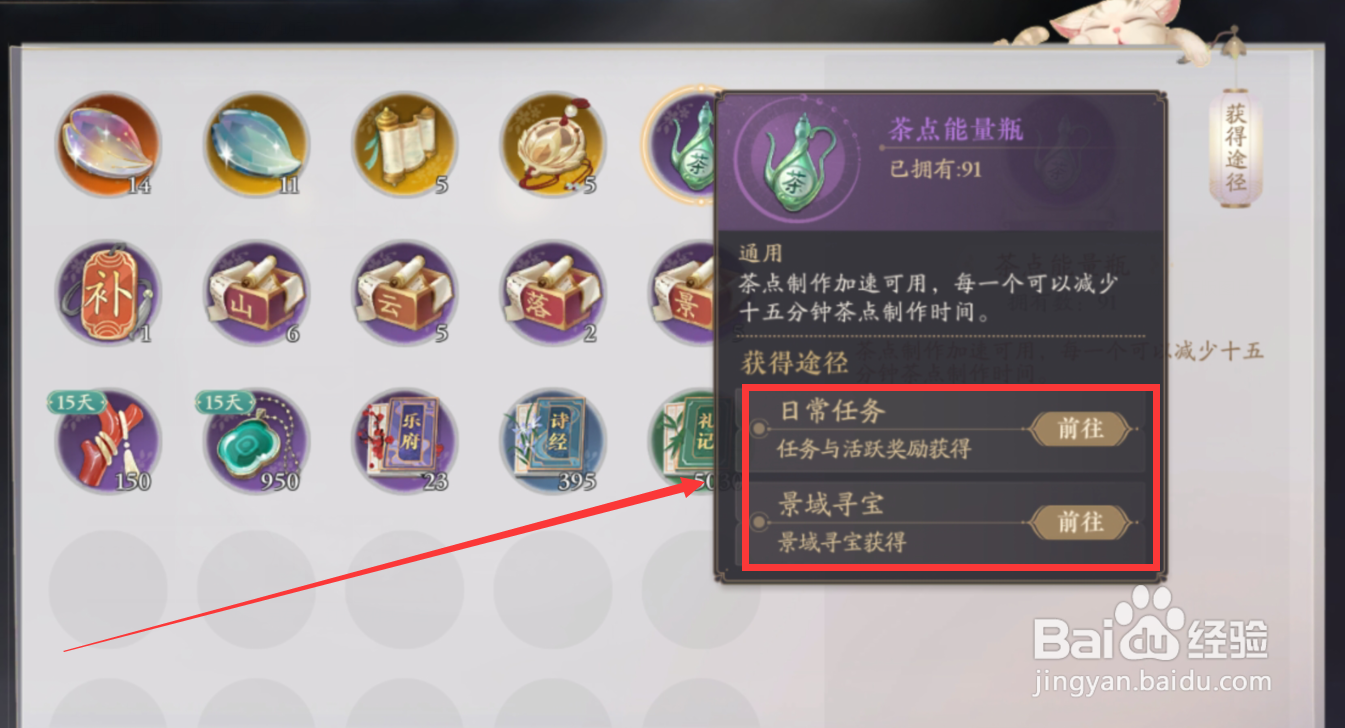Viewport: 1345px width, 728px height.
Task: Click the first empty inventory slot
Action: point(108,589)
